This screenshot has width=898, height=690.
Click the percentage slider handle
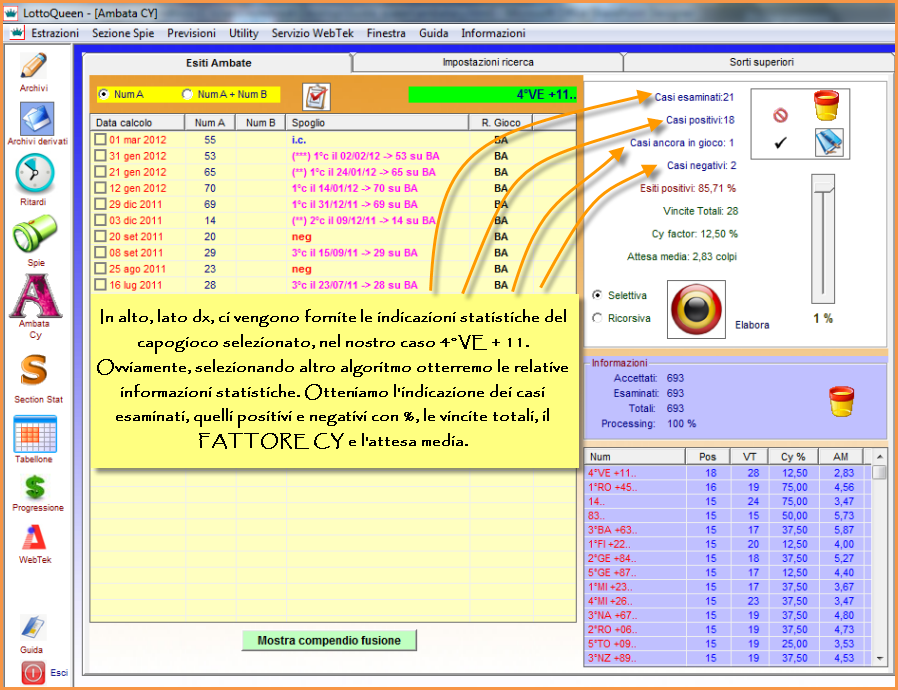pyautogui.click(x=823, y=185)
